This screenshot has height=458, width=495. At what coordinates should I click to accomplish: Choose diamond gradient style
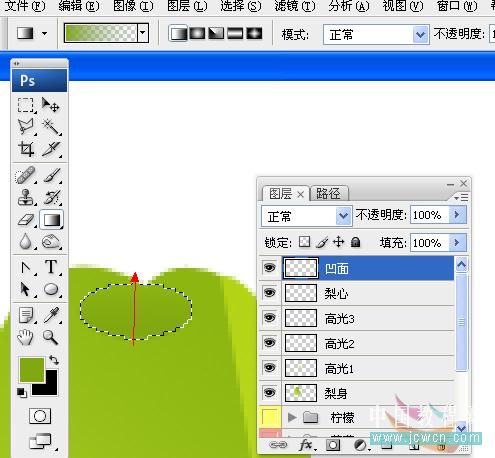(x=254, y=34)
